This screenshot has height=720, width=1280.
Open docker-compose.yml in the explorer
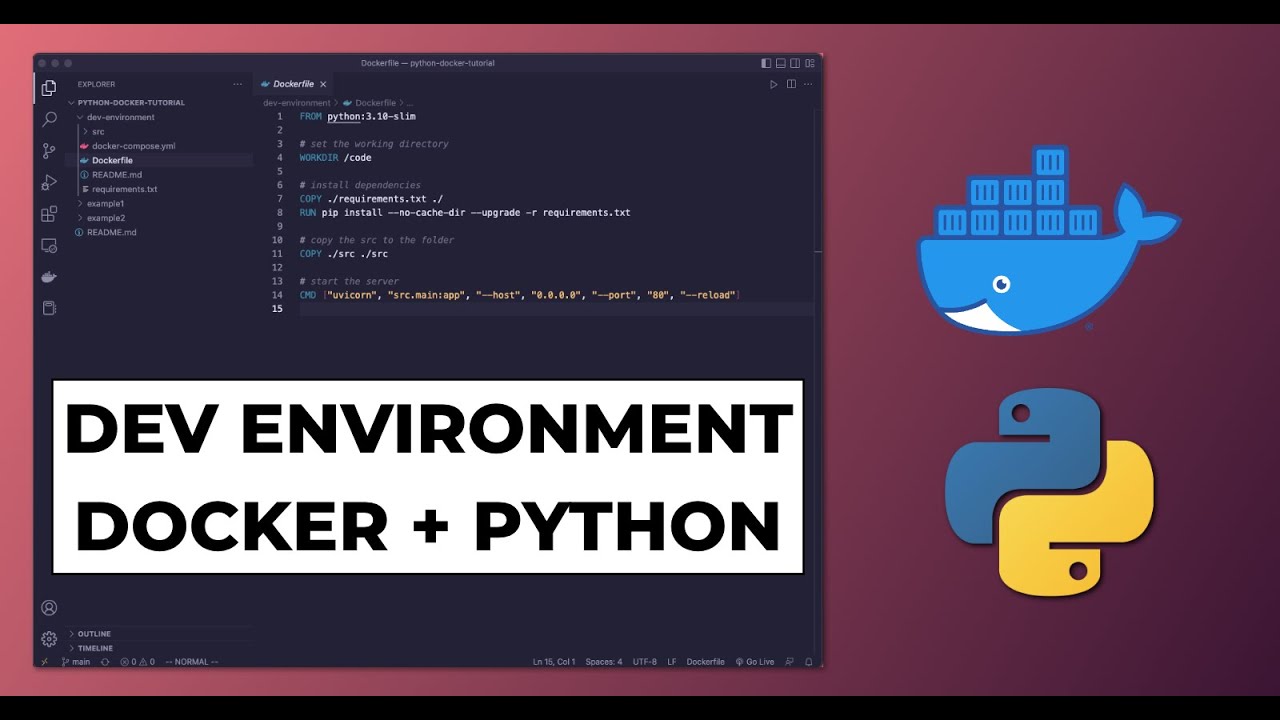[x=133, y=146]
